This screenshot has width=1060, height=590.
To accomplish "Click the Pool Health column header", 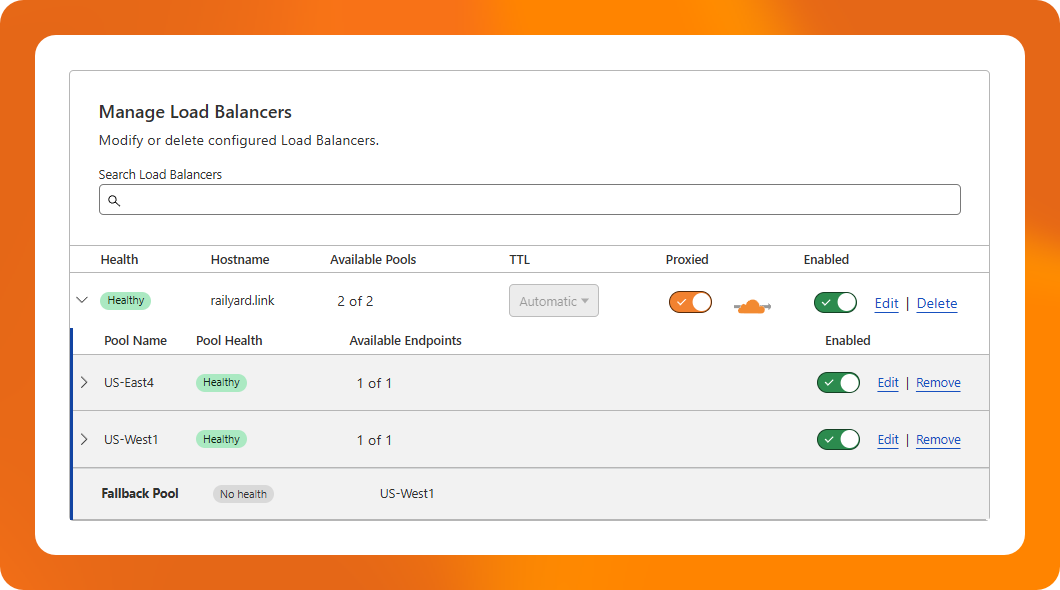I will click(229, 341).
